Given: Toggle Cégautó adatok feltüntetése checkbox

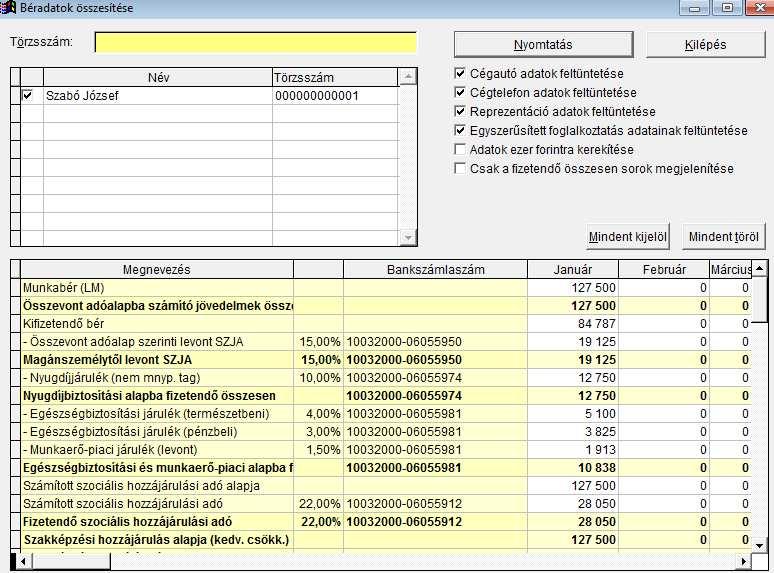Looking at the screenshot, I should pos(460,74).
